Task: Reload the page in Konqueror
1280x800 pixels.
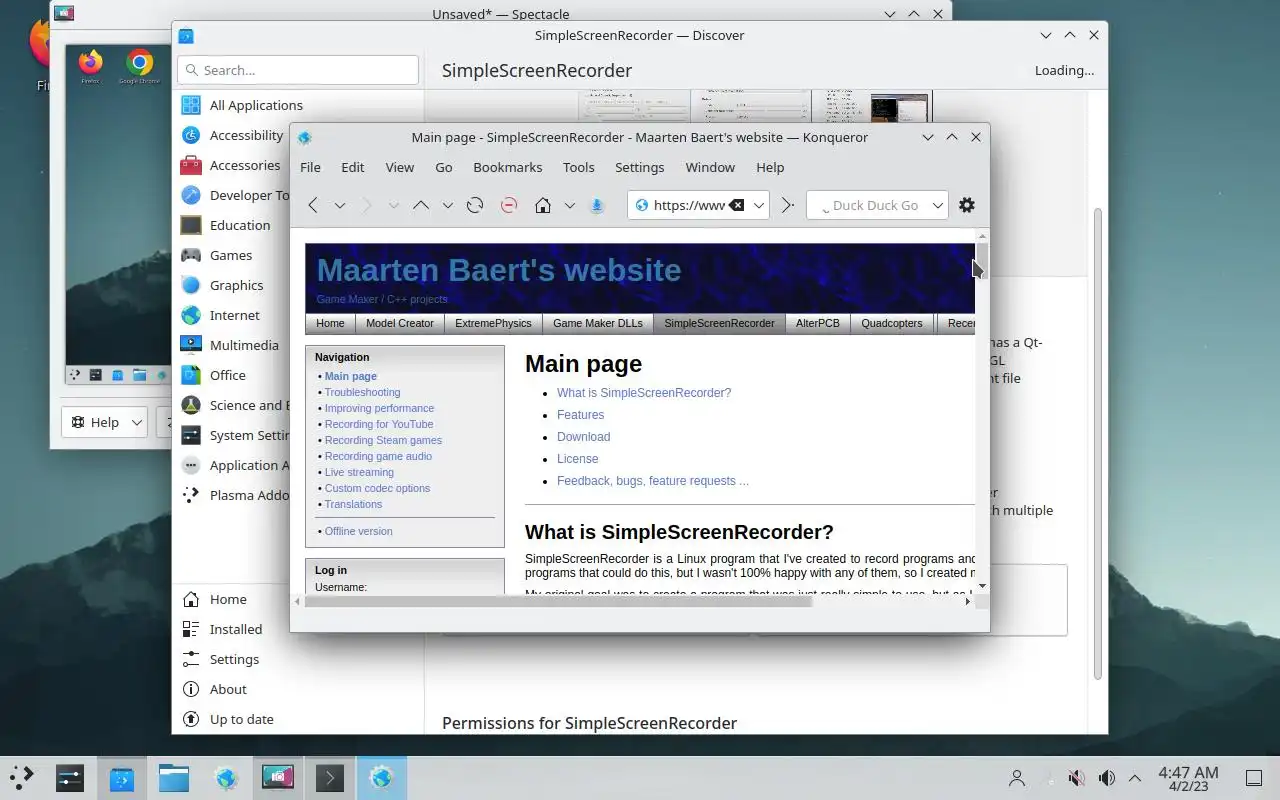Action: (x=475, y=205)
